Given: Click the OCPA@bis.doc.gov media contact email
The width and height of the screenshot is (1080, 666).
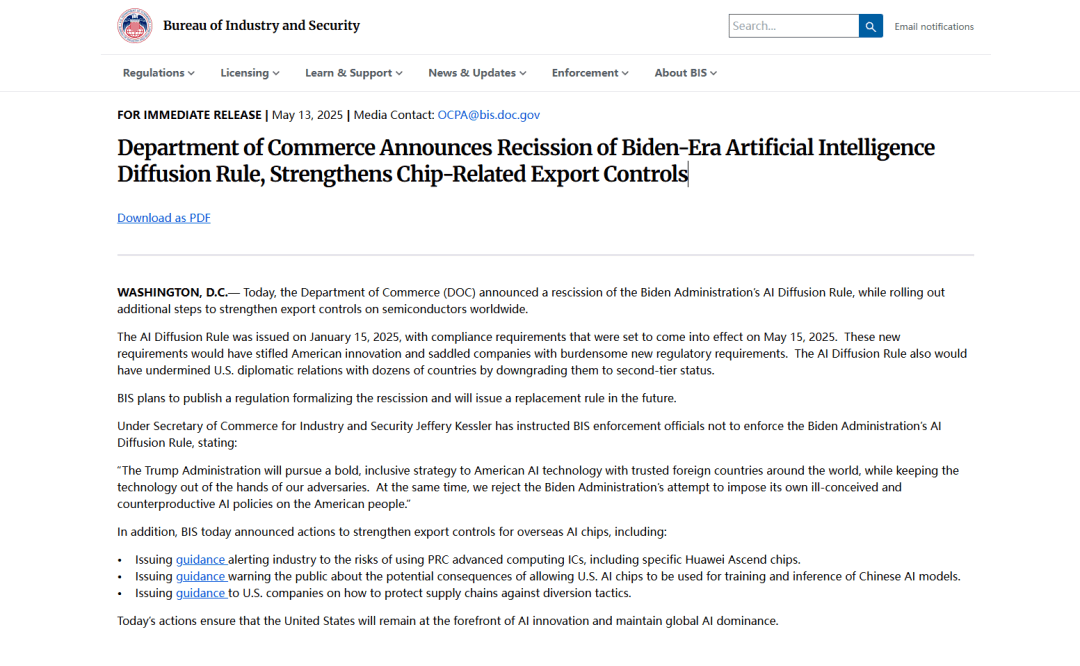Looking at the screenshot, I should click(488, 115).
